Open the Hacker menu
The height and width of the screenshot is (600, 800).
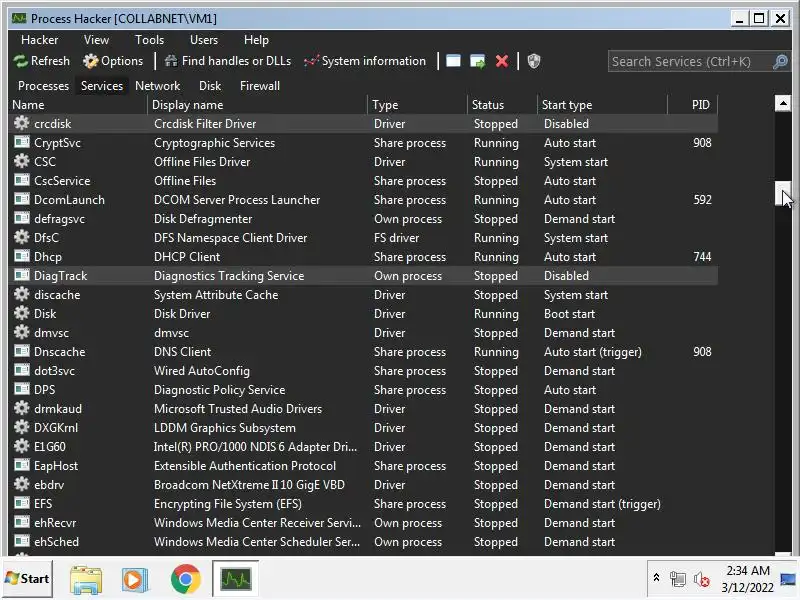click(x=39, y=40)
